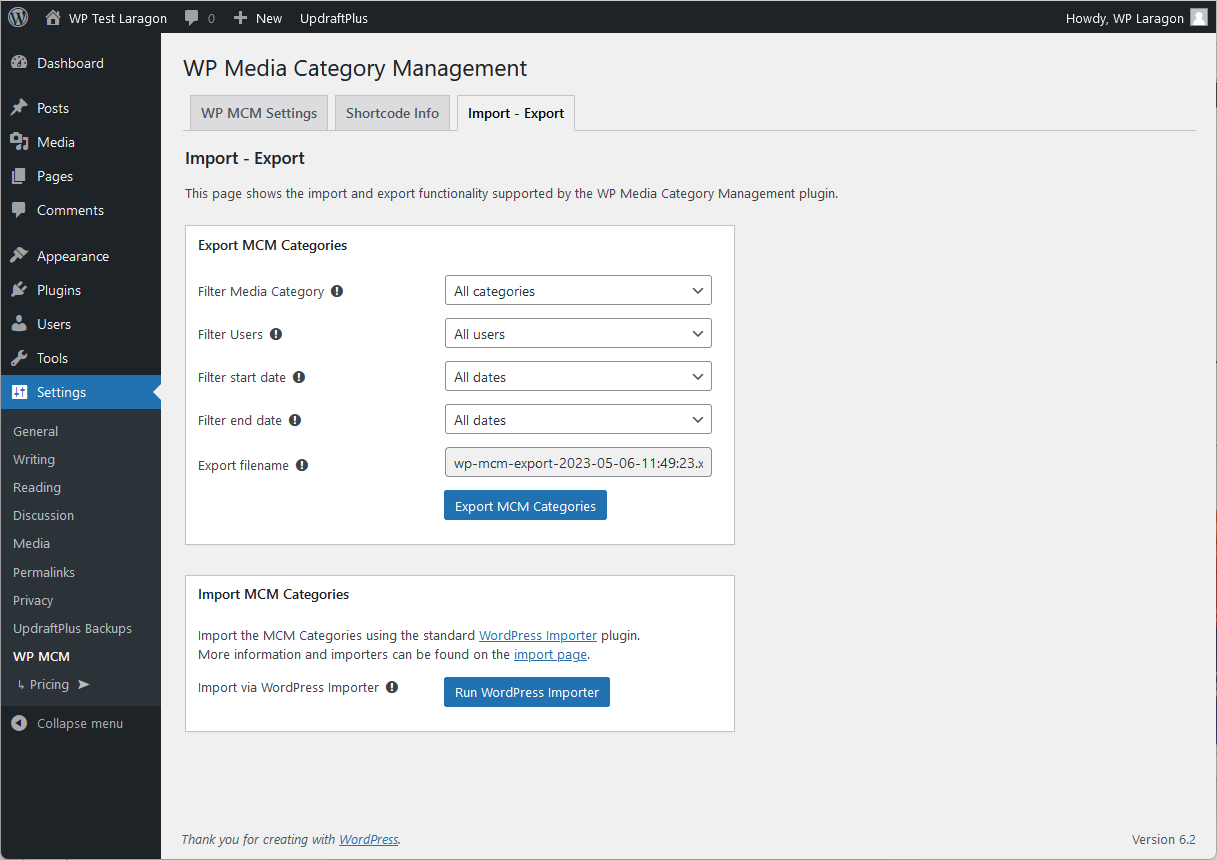Open the Filter start date dropdown

[578, 377]
